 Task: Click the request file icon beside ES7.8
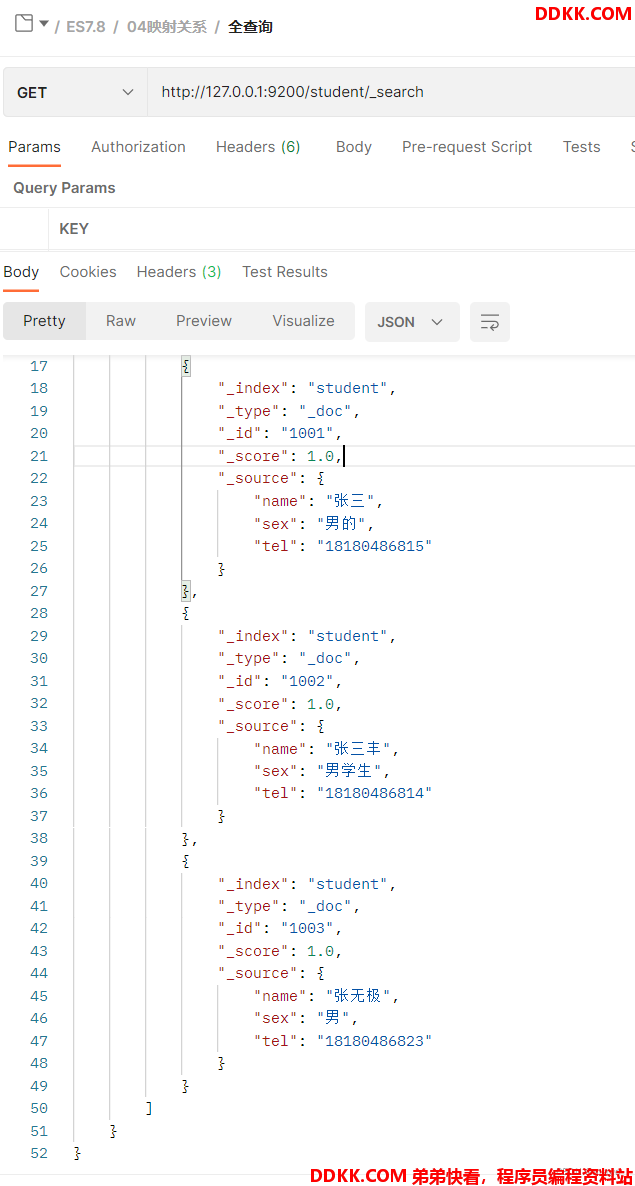pyautogui.click(x=23, y=23)
